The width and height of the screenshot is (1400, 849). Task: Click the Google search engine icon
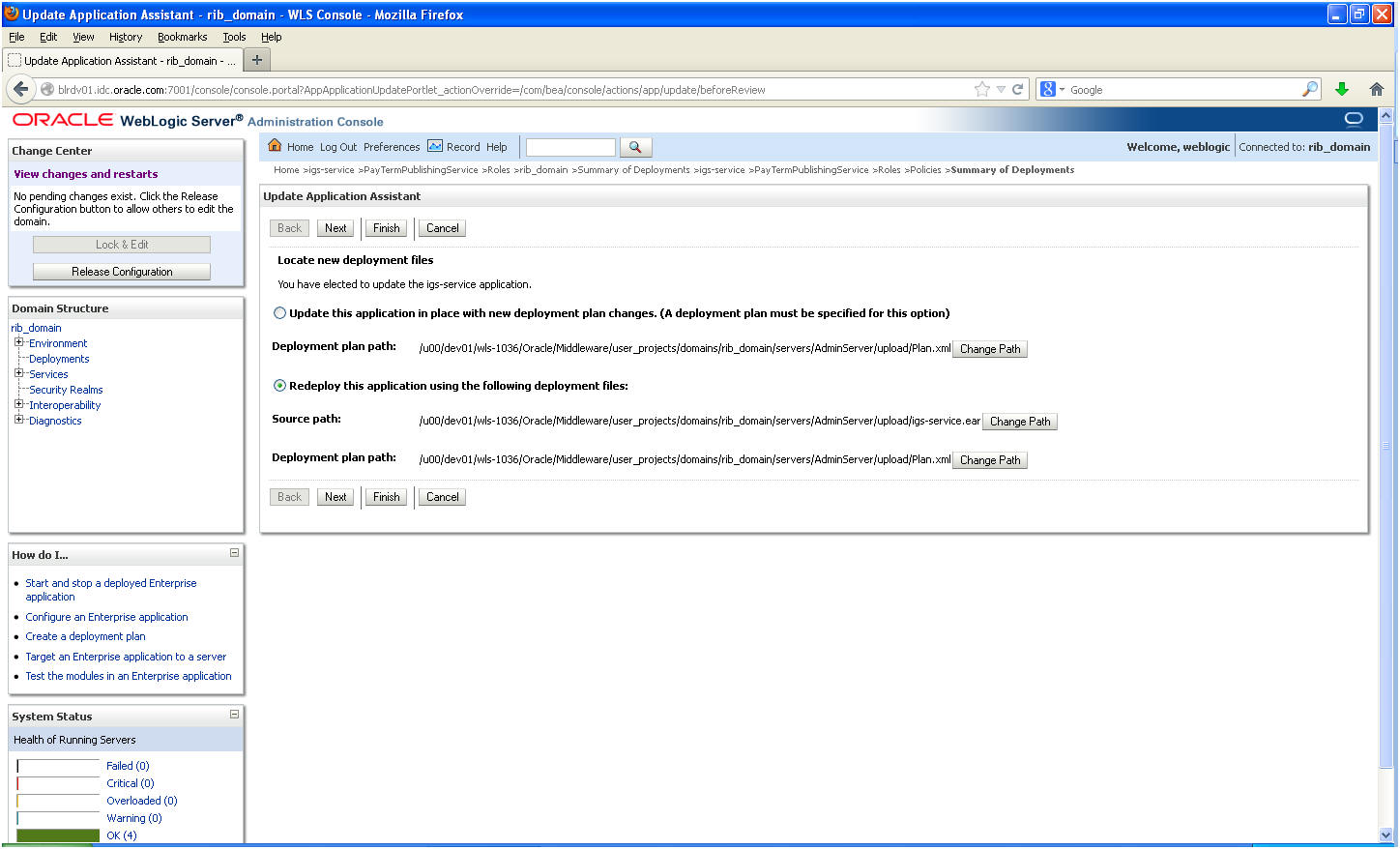coord(1048,89)
